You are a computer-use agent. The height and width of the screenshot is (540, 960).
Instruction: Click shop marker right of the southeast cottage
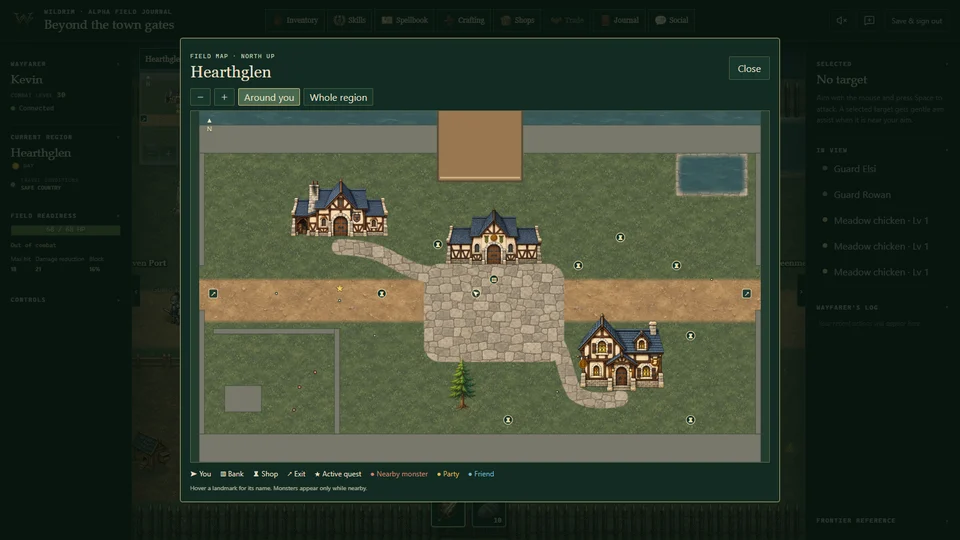tap(691, 336)
